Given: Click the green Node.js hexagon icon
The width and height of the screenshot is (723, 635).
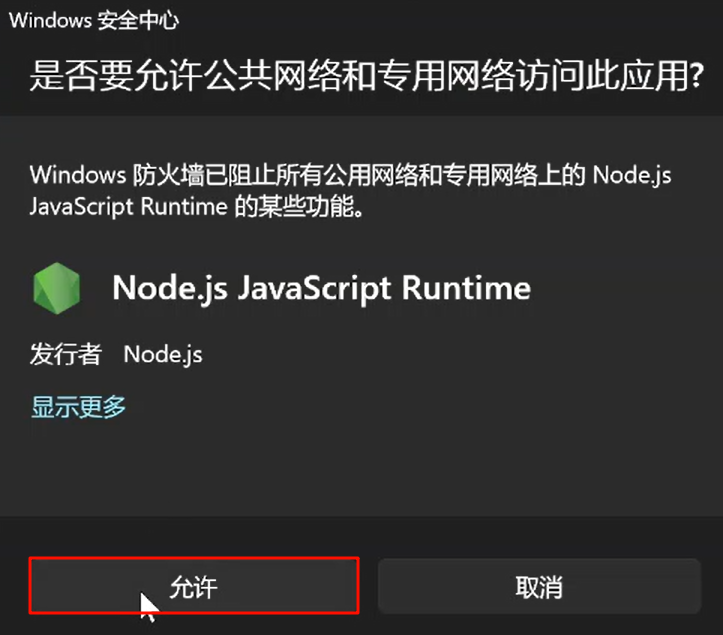Looking at the screenshot, I should click(57, 288).
